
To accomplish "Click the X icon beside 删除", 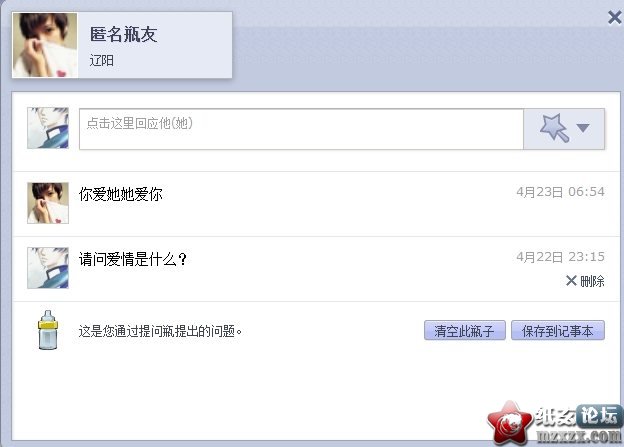I will coord(571,281).
